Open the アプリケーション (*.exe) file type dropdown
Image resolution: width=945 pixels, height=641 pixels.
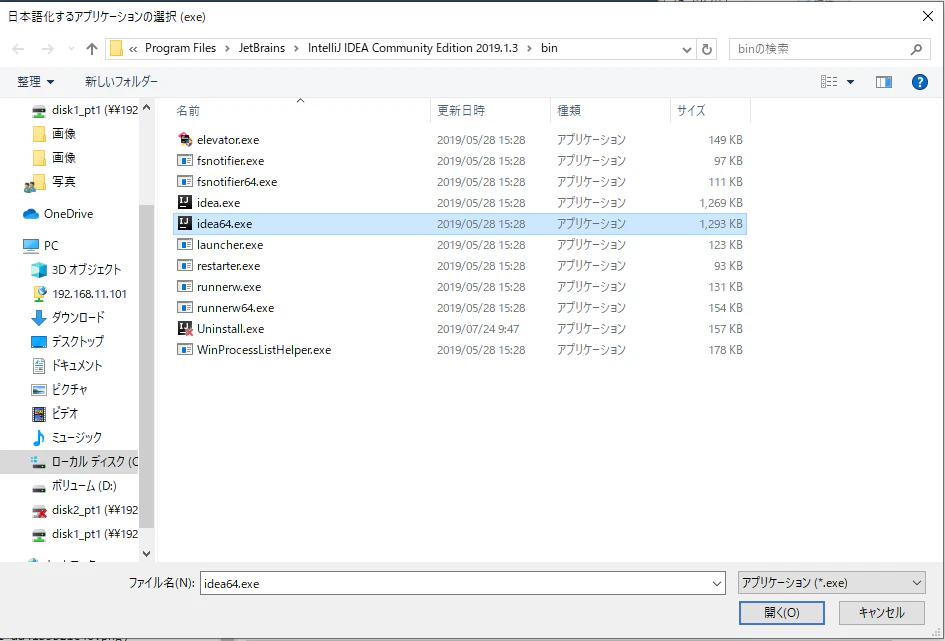(832, 583)
